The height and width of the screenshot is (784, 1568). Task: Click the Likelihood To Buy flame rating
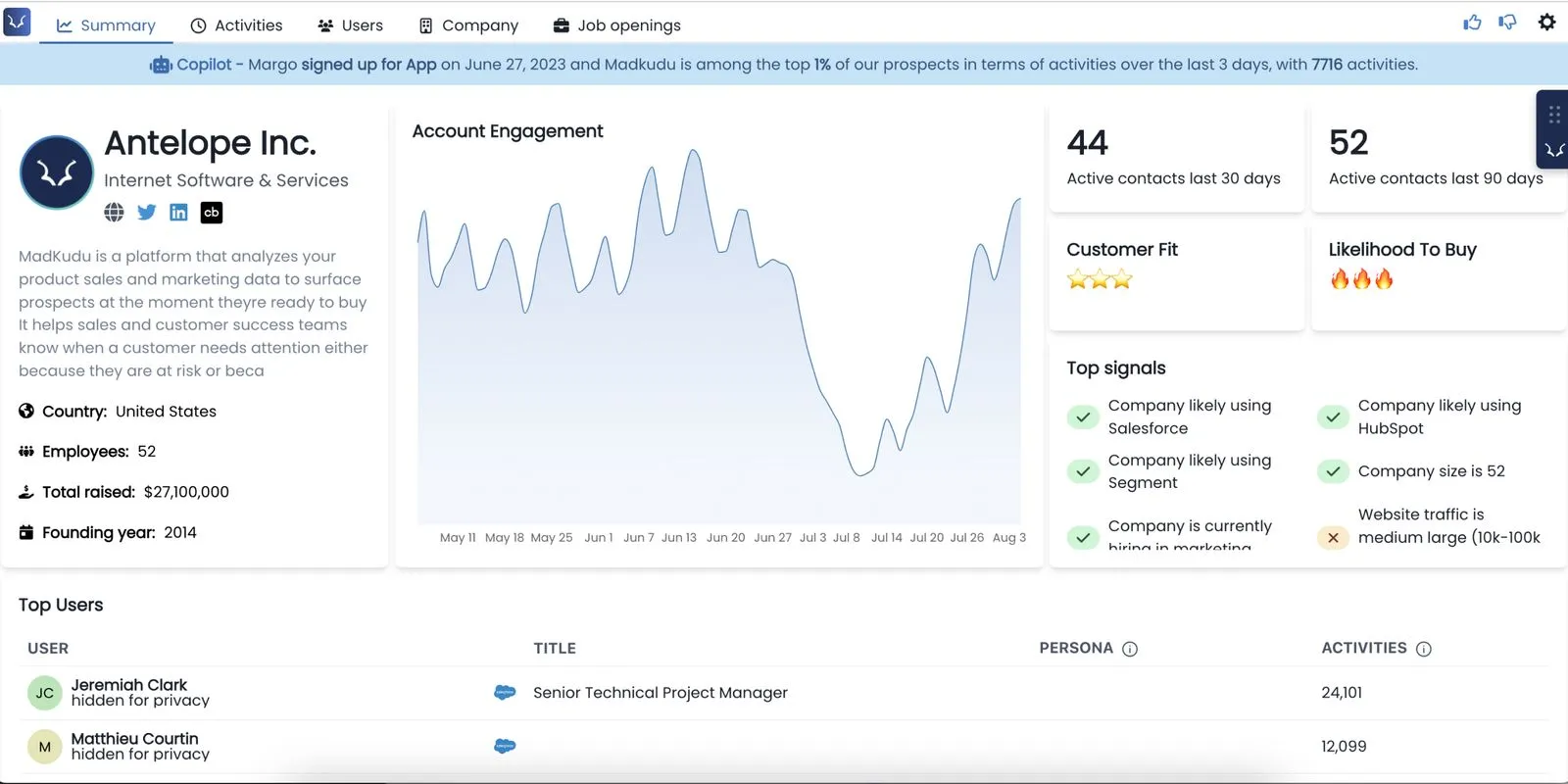point(1362,279)
